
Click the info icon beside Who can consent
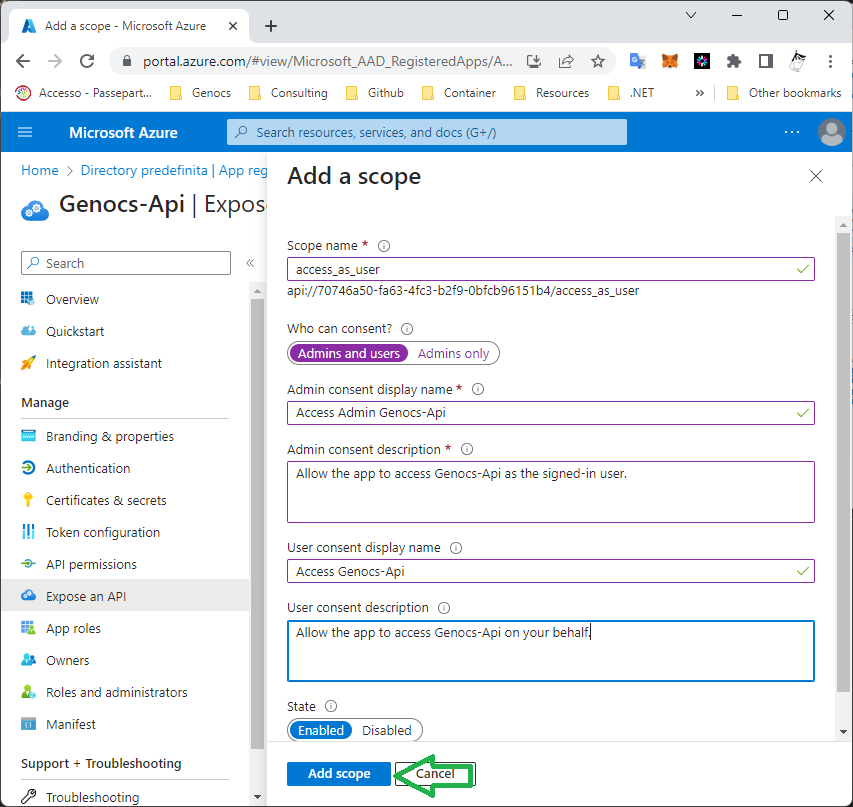[407, 329]
